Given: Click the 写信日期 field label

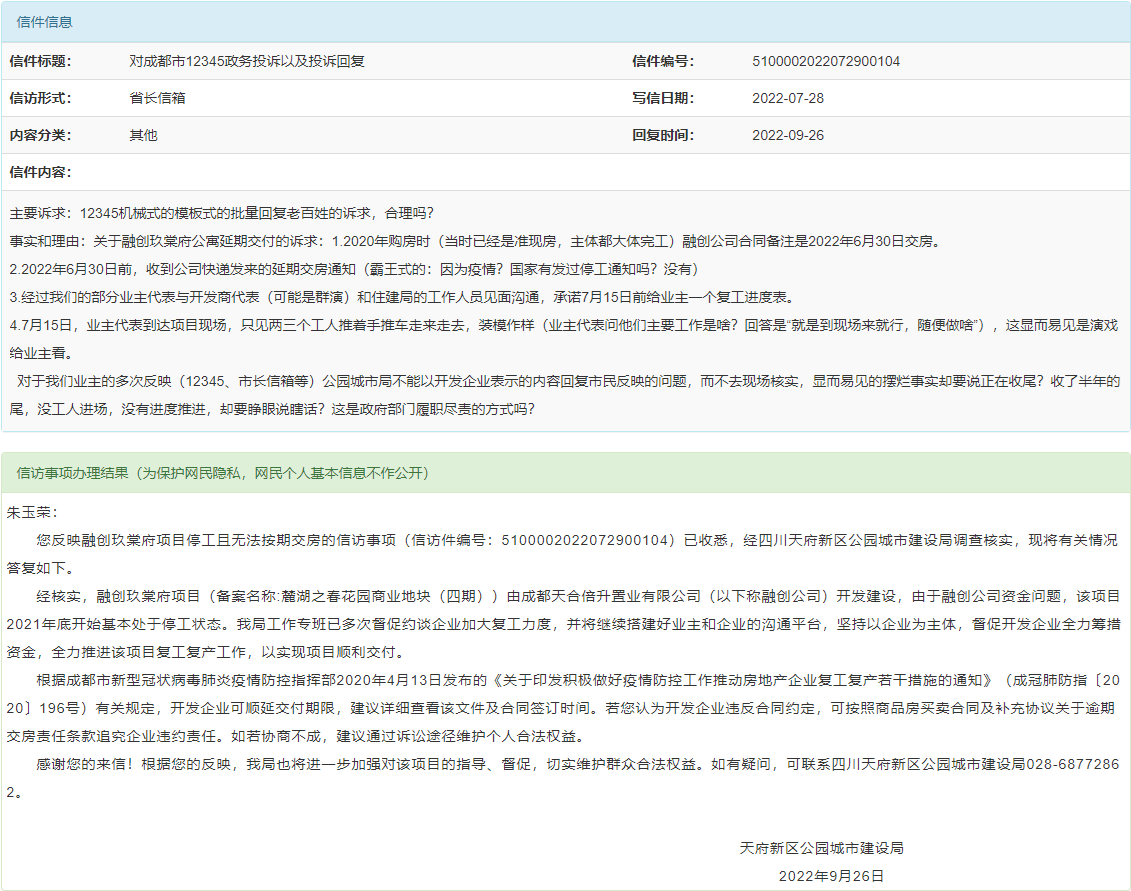Looking at the screenshot, I should pos(662,98).
